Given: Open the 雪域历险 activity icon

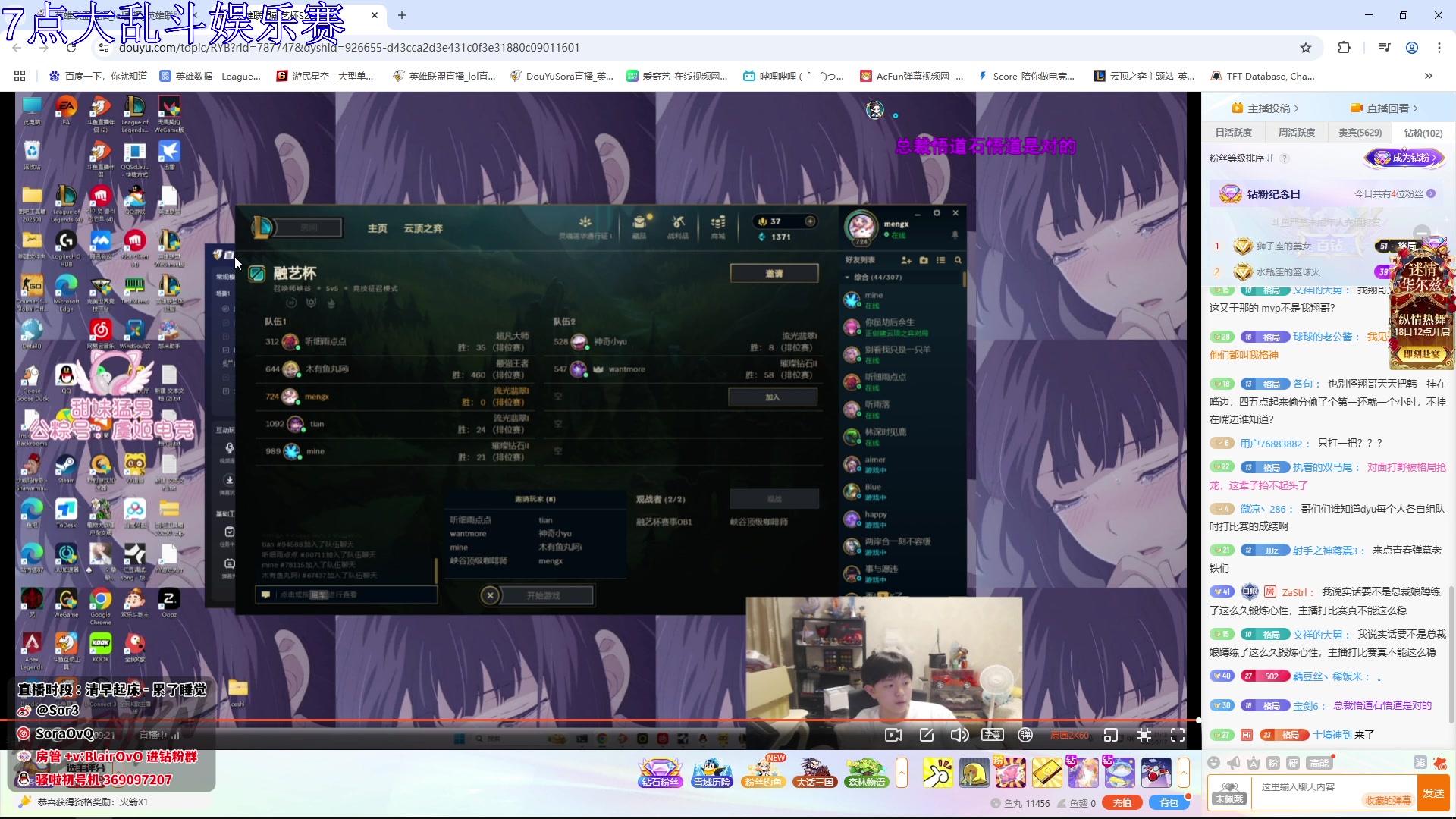Looking at the screenshot, I should tap(712, 773).
